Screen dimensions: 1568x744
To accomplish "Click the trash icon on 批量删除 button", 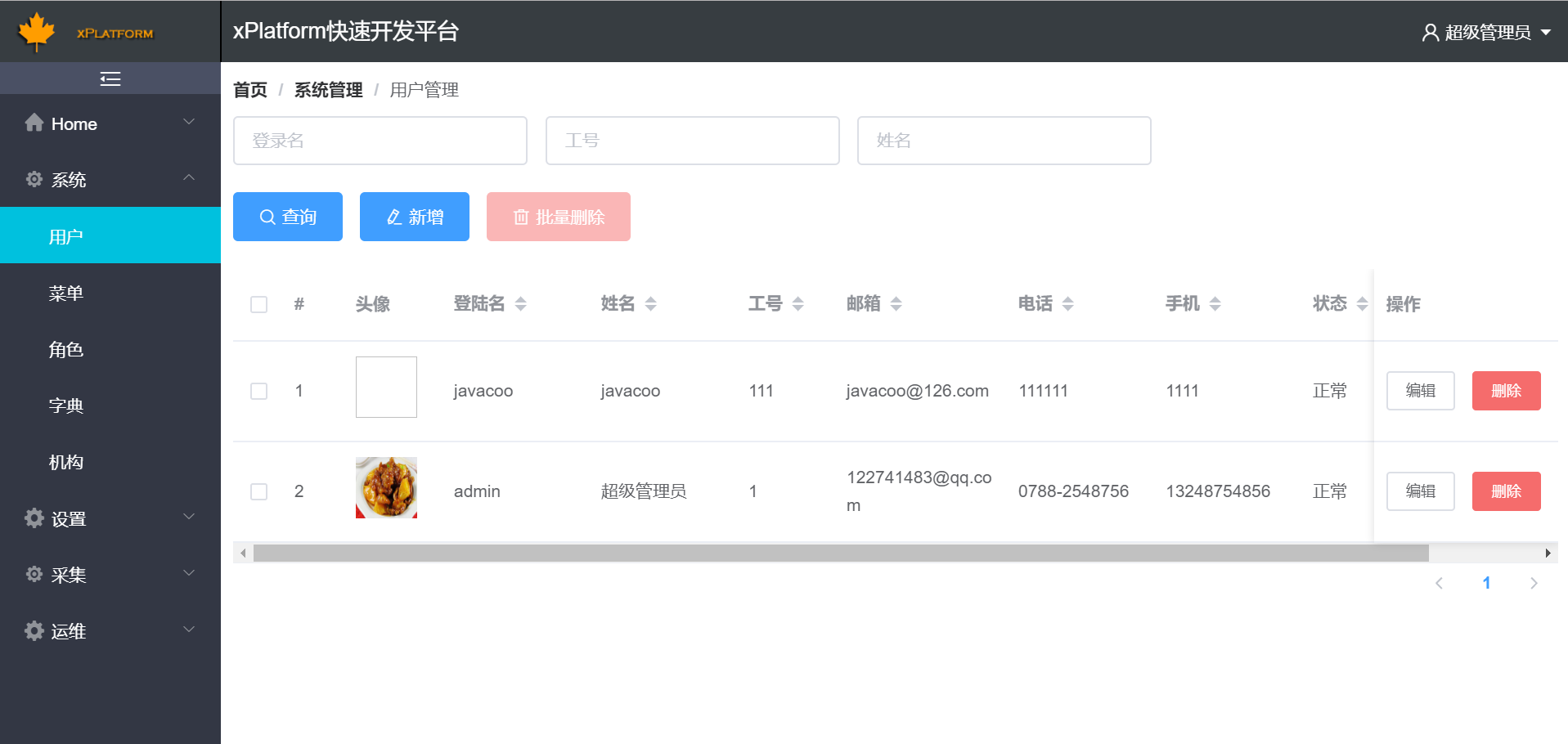I will click(523, 217).
